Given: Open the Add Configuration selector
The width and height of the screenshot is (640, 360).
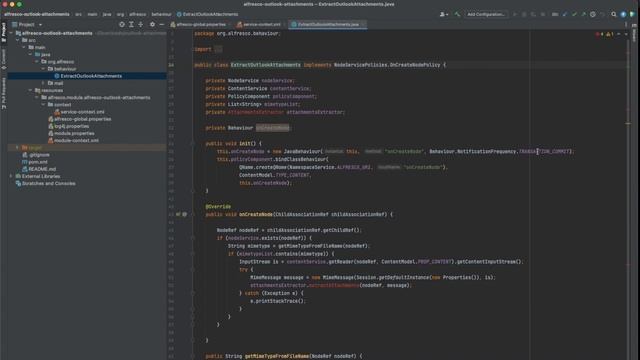Looking at the screenshot, I should tap(486, 14).
